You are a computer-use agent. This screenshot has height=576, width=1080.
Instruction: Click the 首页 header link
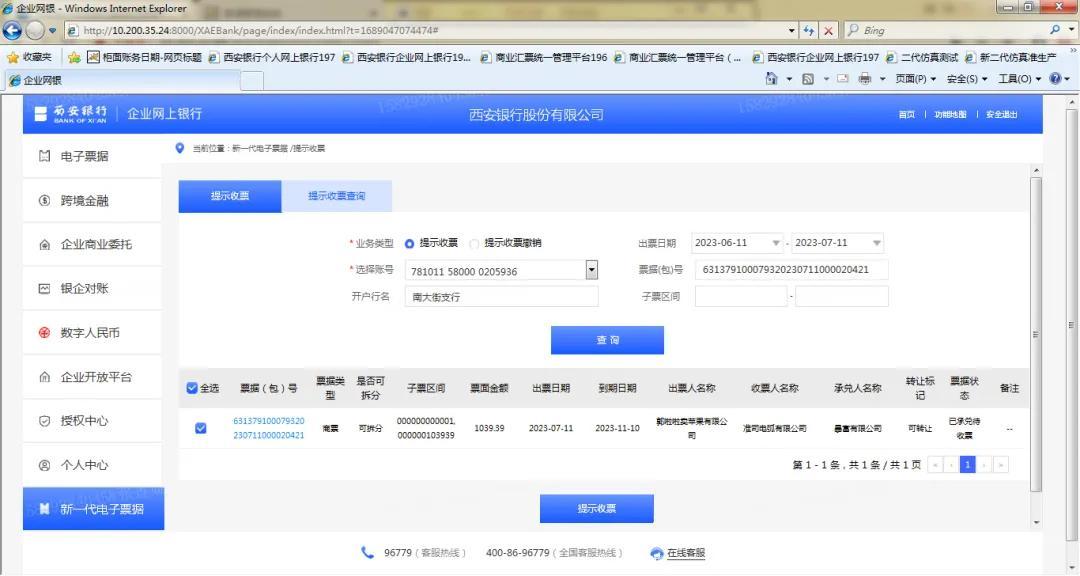906,114
